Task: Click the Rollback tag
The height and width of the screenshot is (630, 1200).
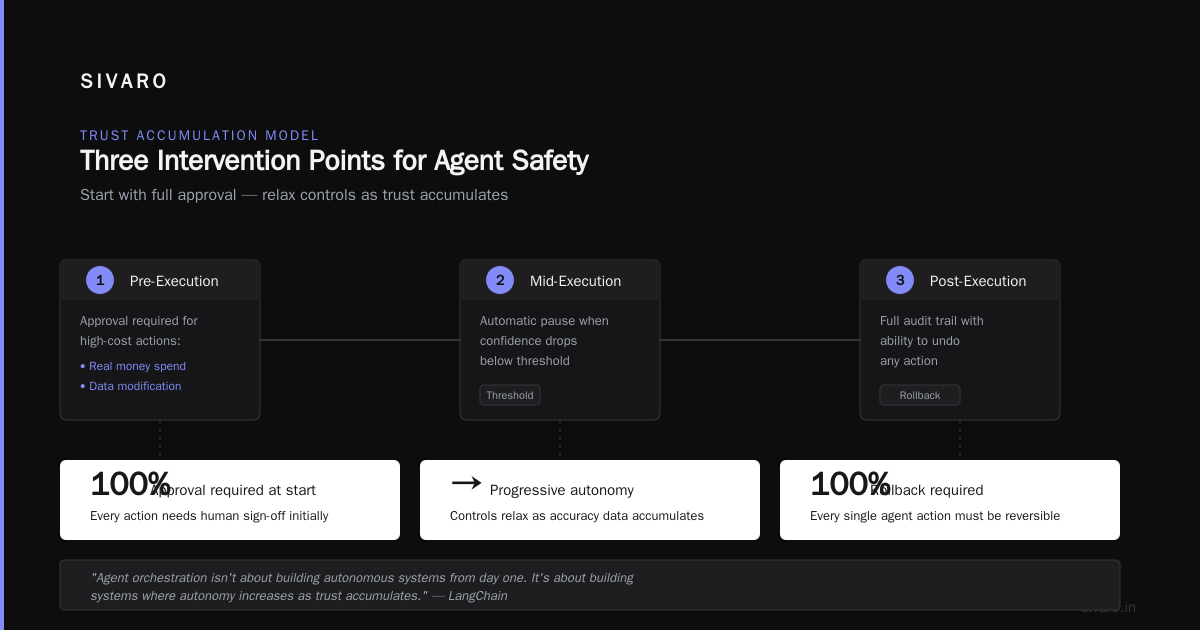Action: coord(920,395)
